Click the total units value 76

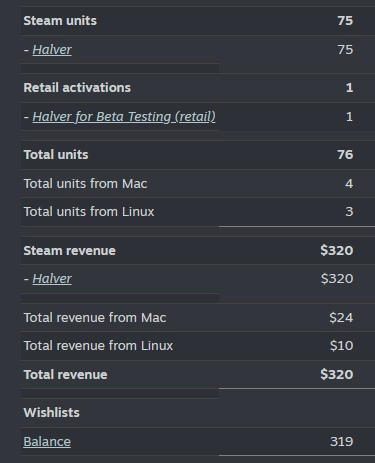tap(345, 155)
